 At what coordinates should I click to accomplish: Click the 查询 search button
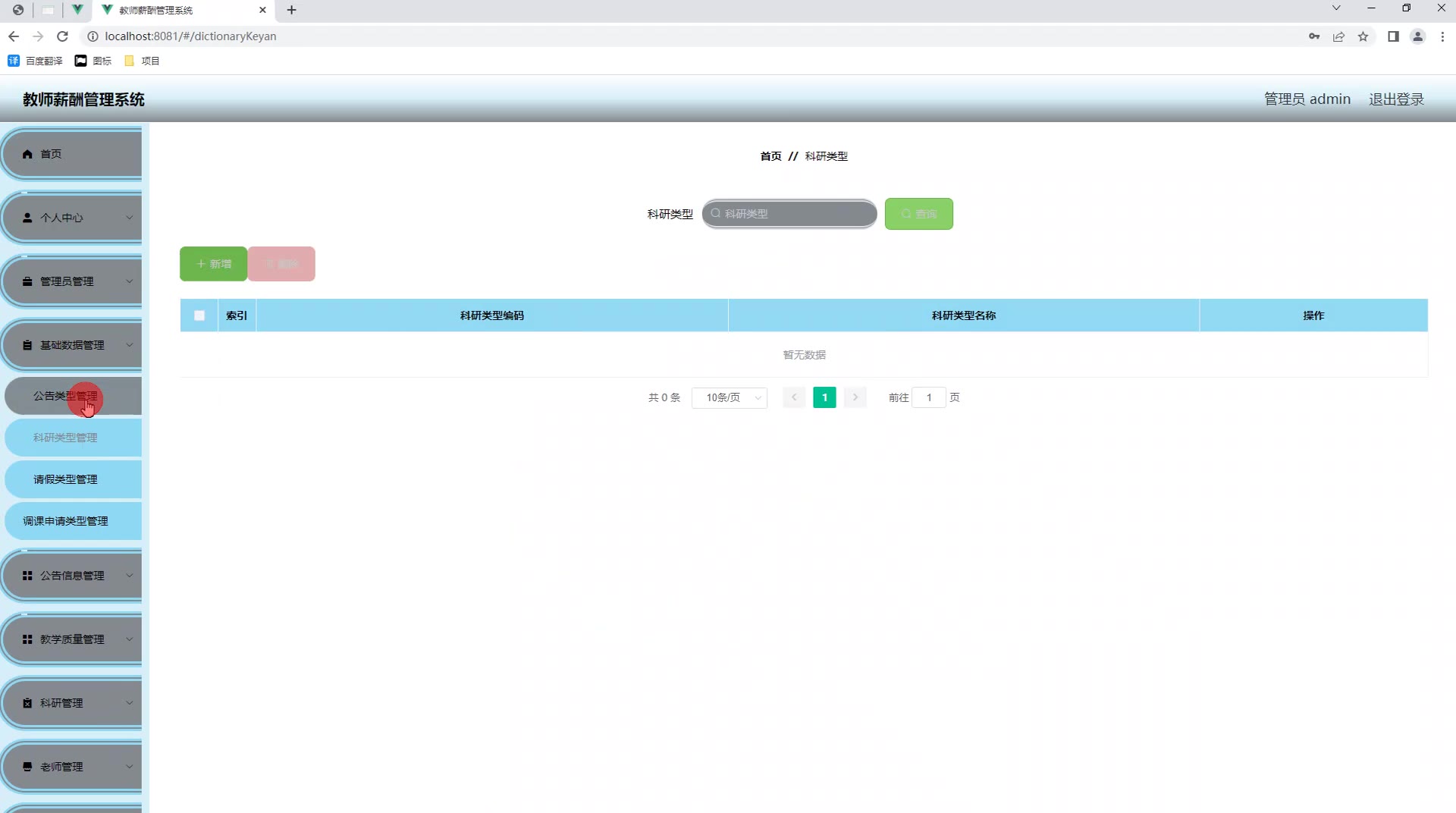(919, 214)
